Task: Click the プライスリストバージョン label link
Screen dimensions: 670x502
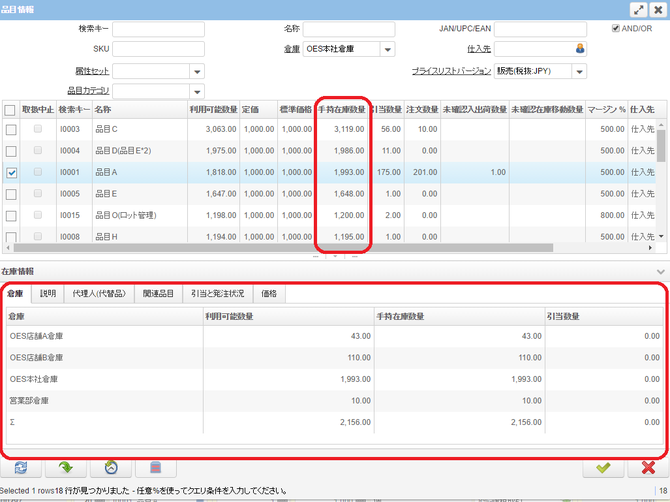Action: pyautogui.click(x=452, y=71)
